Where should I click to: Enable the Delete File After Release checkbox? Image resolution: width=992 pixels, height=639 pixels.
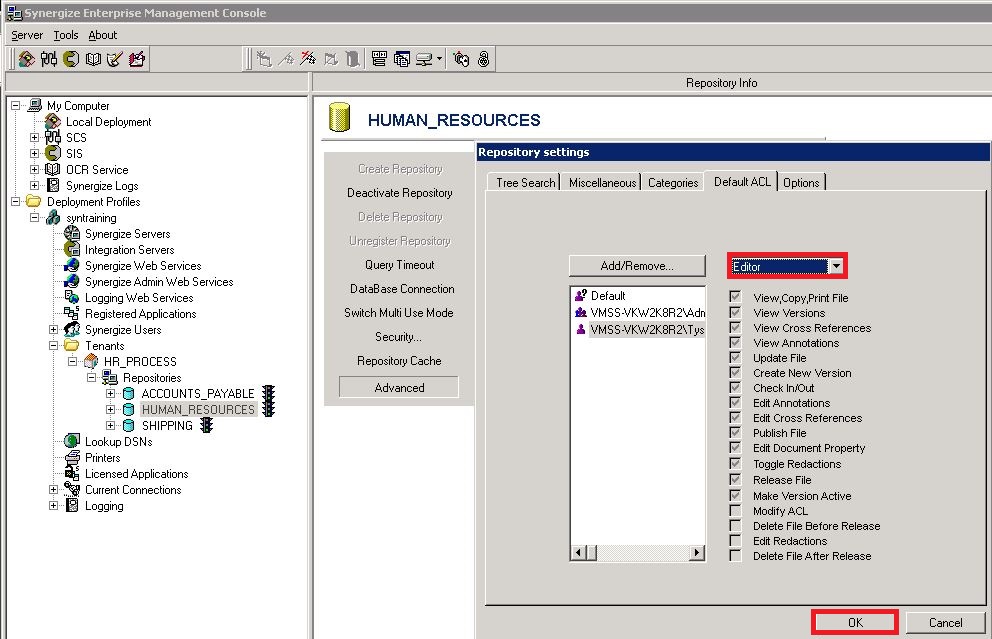coord(735,555)
